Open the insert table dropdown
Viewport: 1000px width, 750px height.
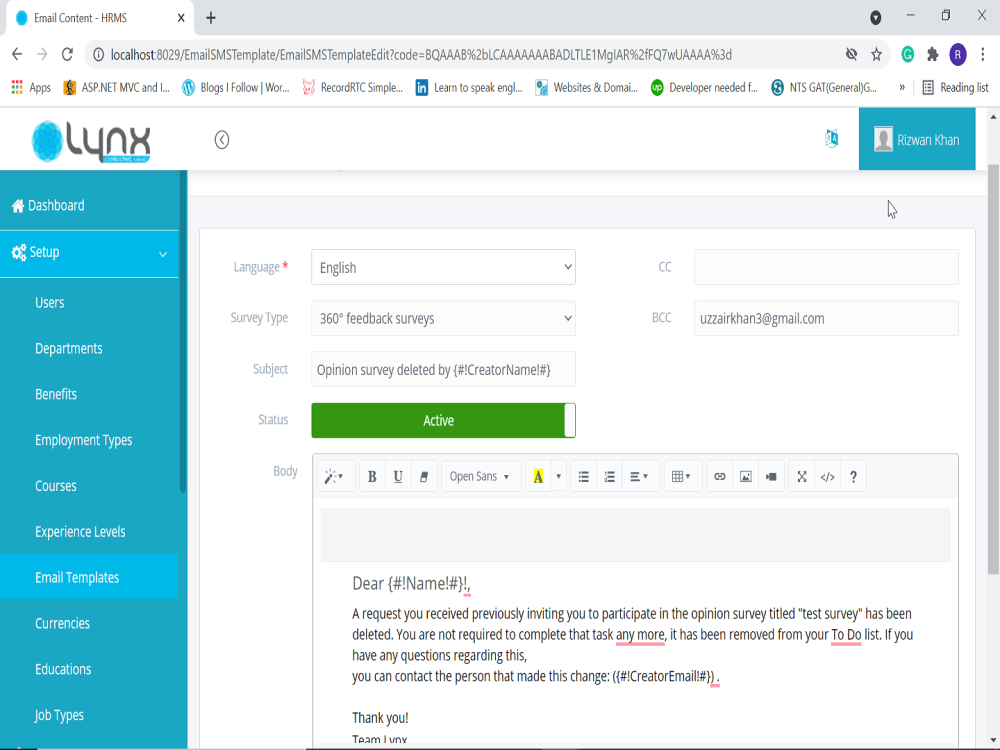[681, 476]
